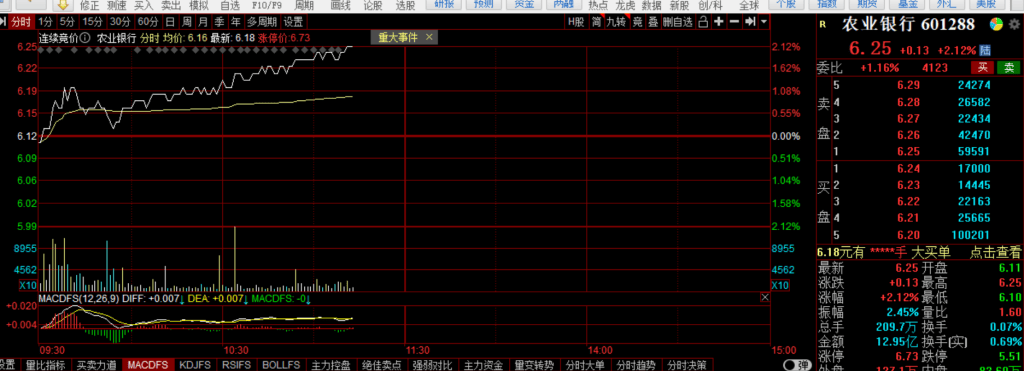
Task: Toggle the 简 simplified view button
Action: point(596,22)
